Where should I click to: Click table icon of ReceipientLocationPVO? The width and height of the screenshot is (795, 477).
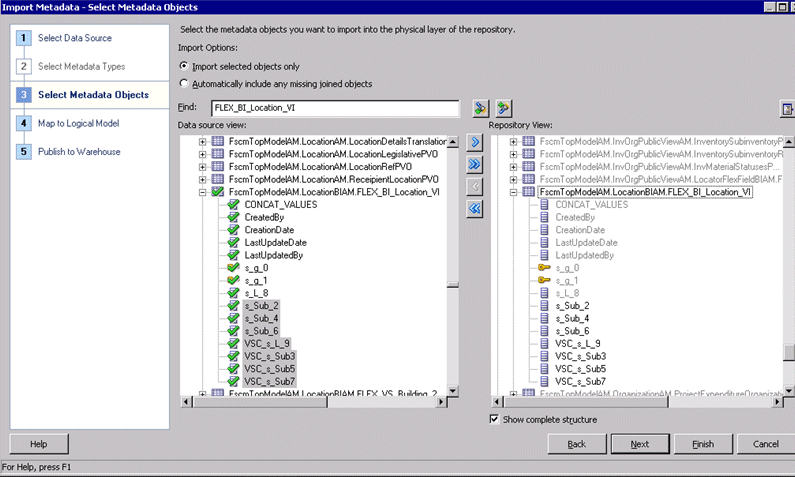click(x=218, y=179)
